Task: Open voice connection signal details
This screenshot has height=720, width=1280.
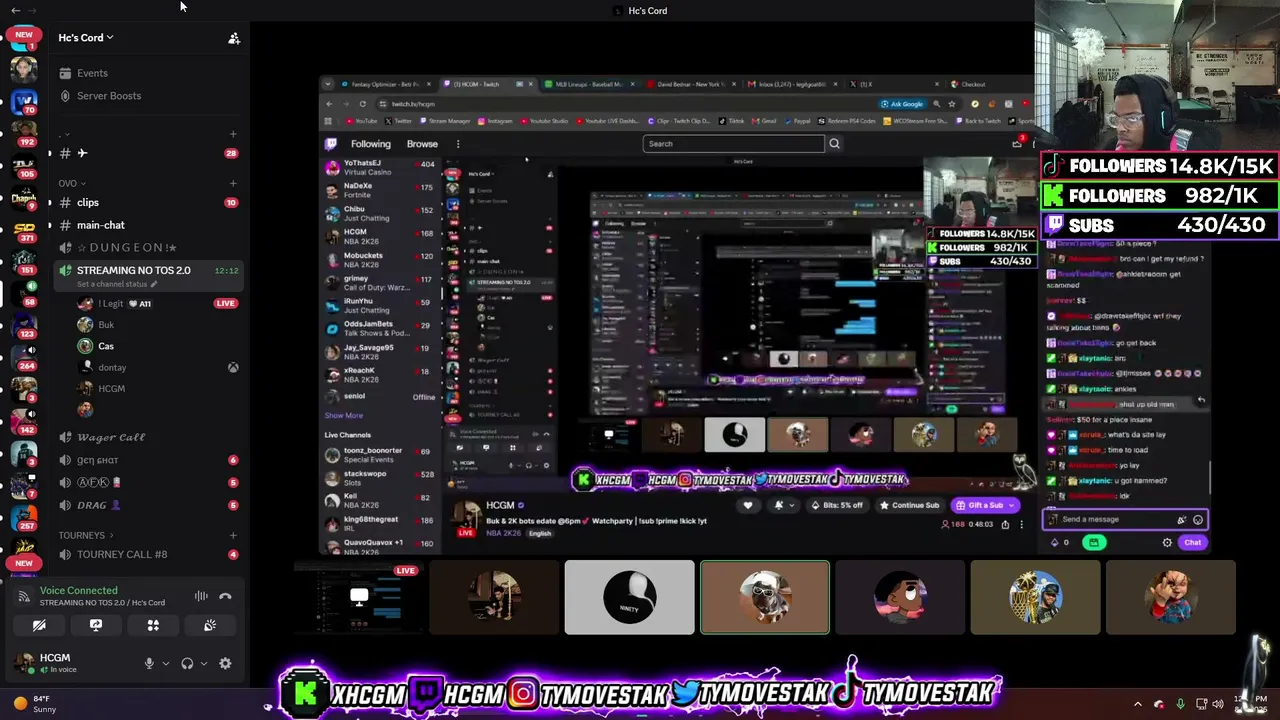Action: click(x=24, y=597)
